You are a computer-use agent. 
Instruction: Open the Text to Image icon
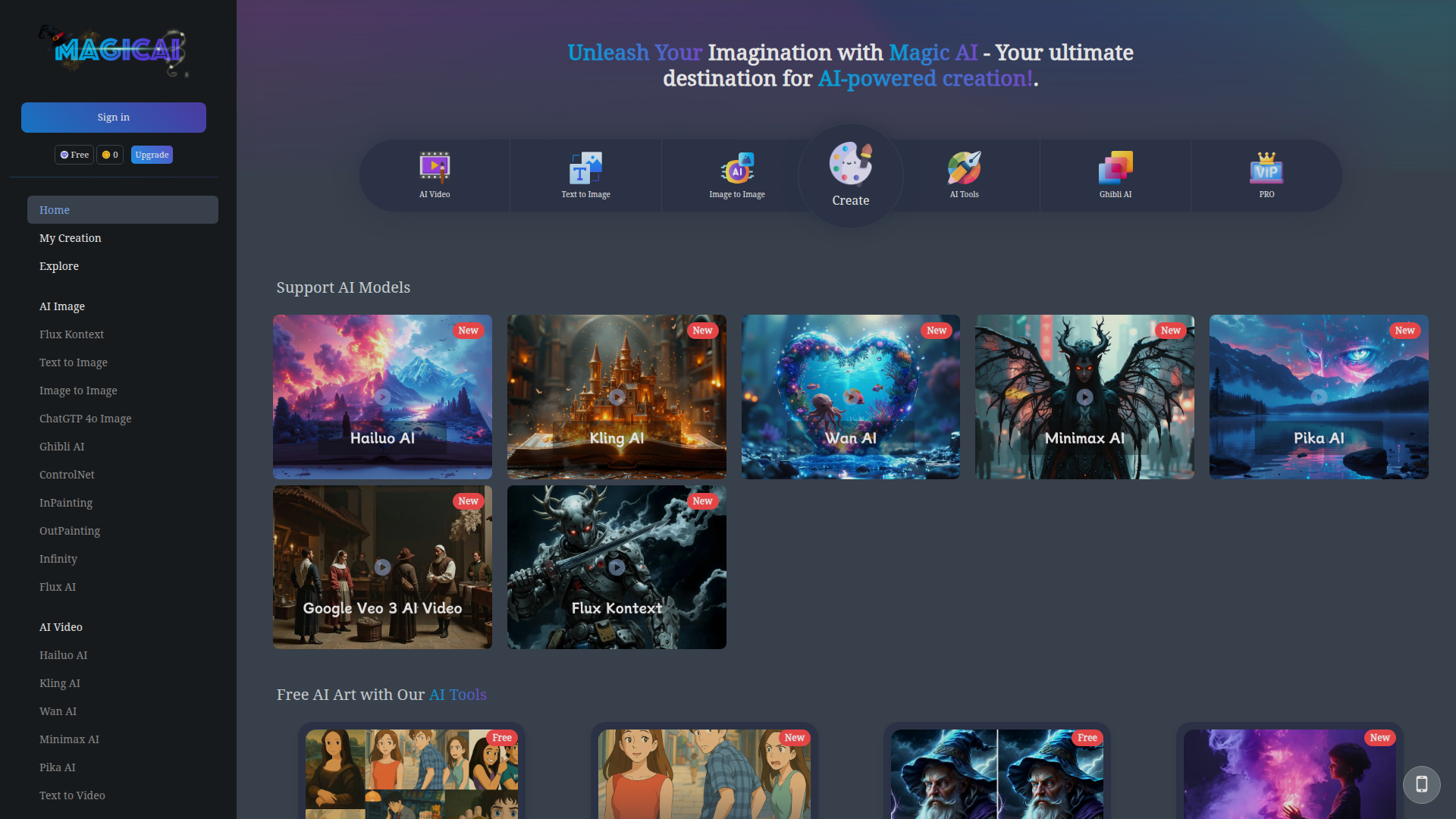[585, 168]
